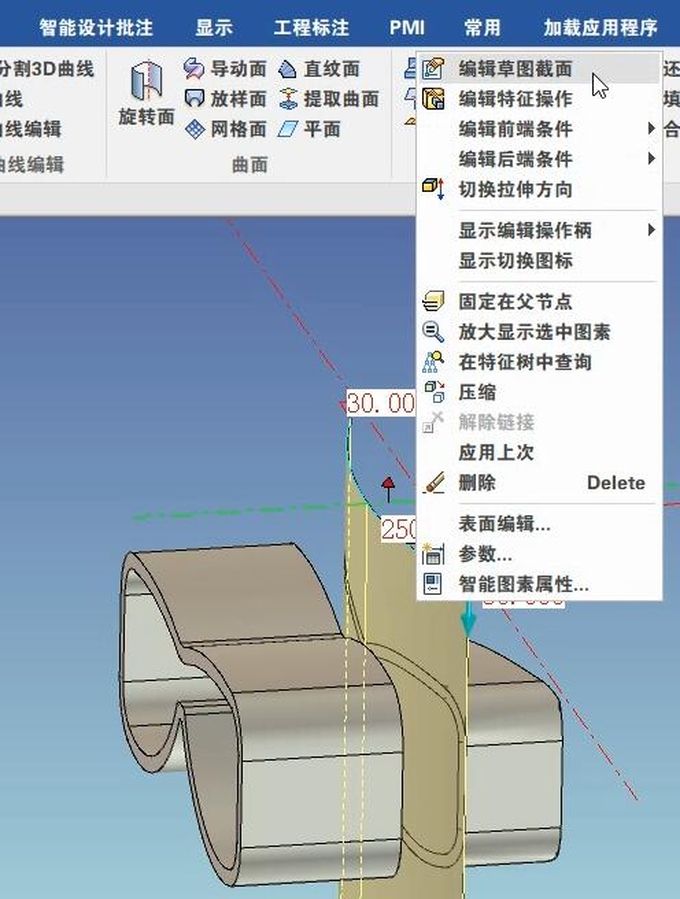
Task: Click the 压缩 suppress icon
Action: click(434, 392)
